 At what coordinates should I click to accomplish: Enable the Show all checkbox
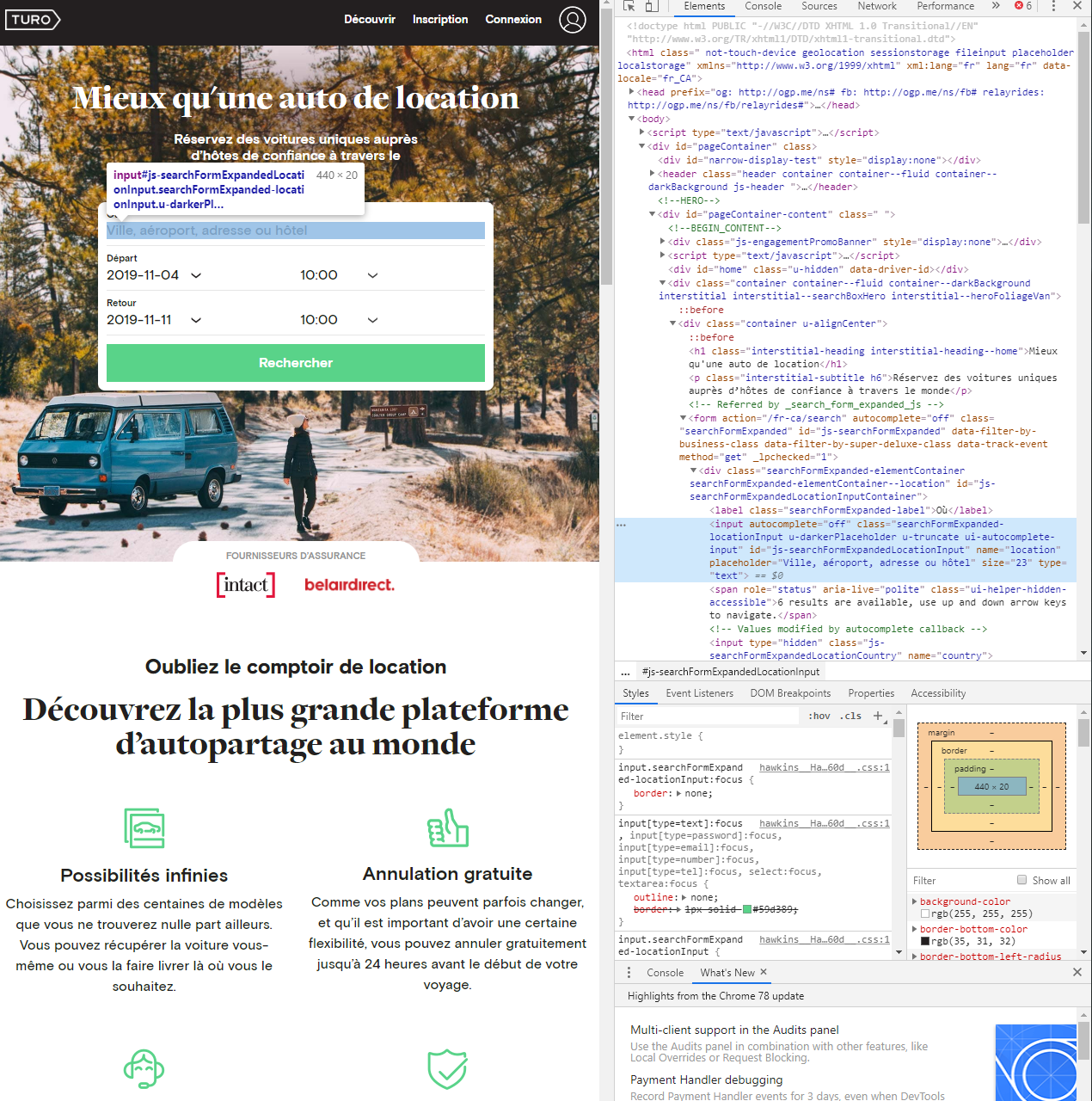tap(1022, 880)
